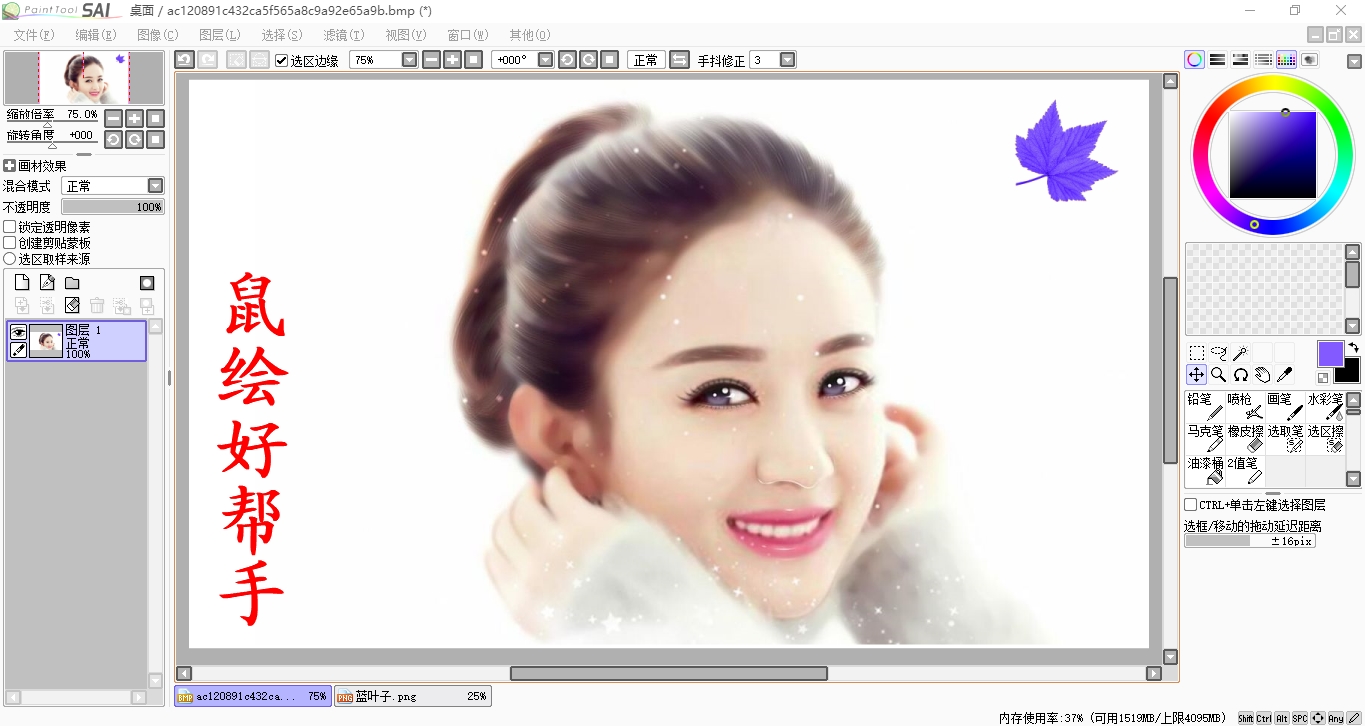This screenshot has height=726, width=1365.
Task: Open 手抖修正 stabilizer dropdown
Action: pyautogui.click(x=787, y=60)
